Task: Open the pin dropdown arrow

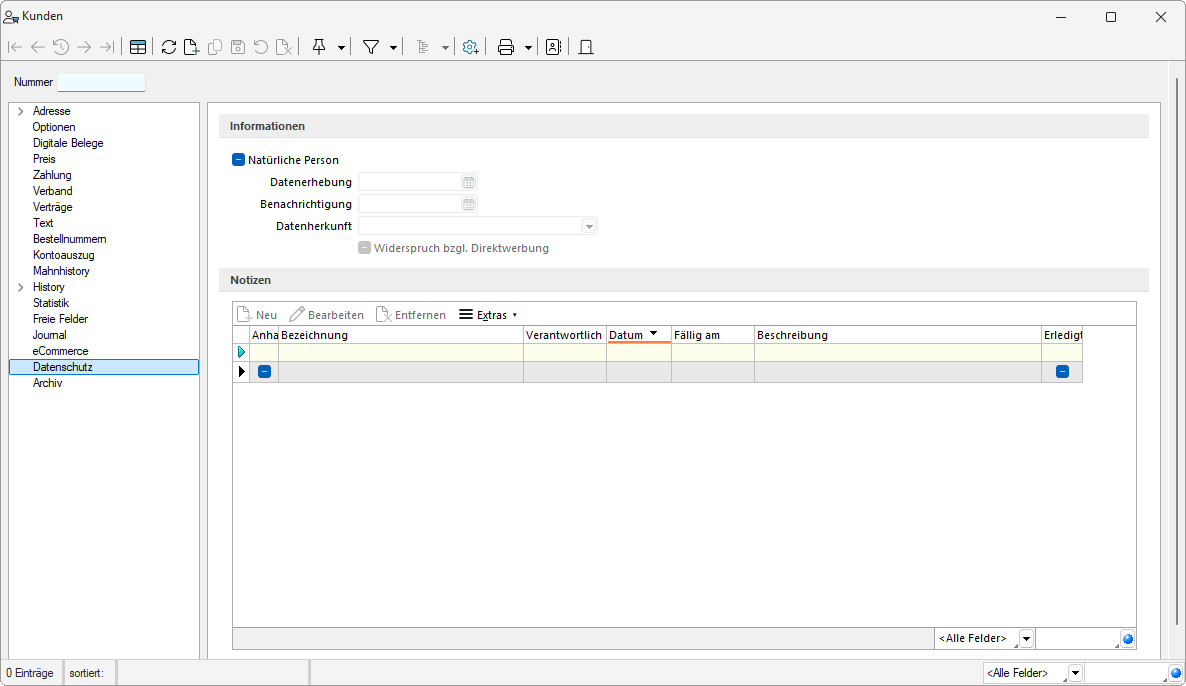Action: point(341,48)
